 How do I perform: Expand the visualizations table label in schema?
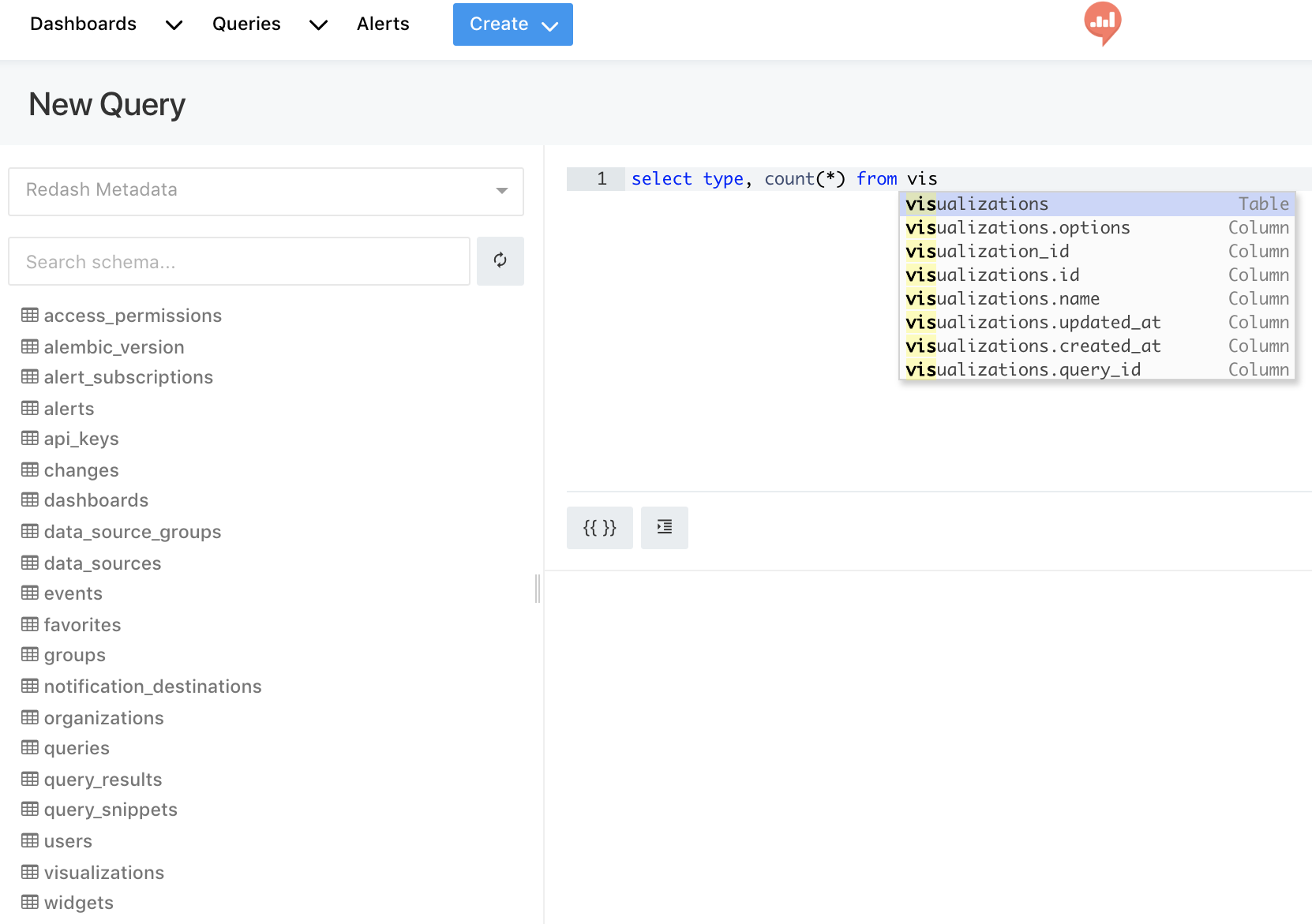pos(104,873)
